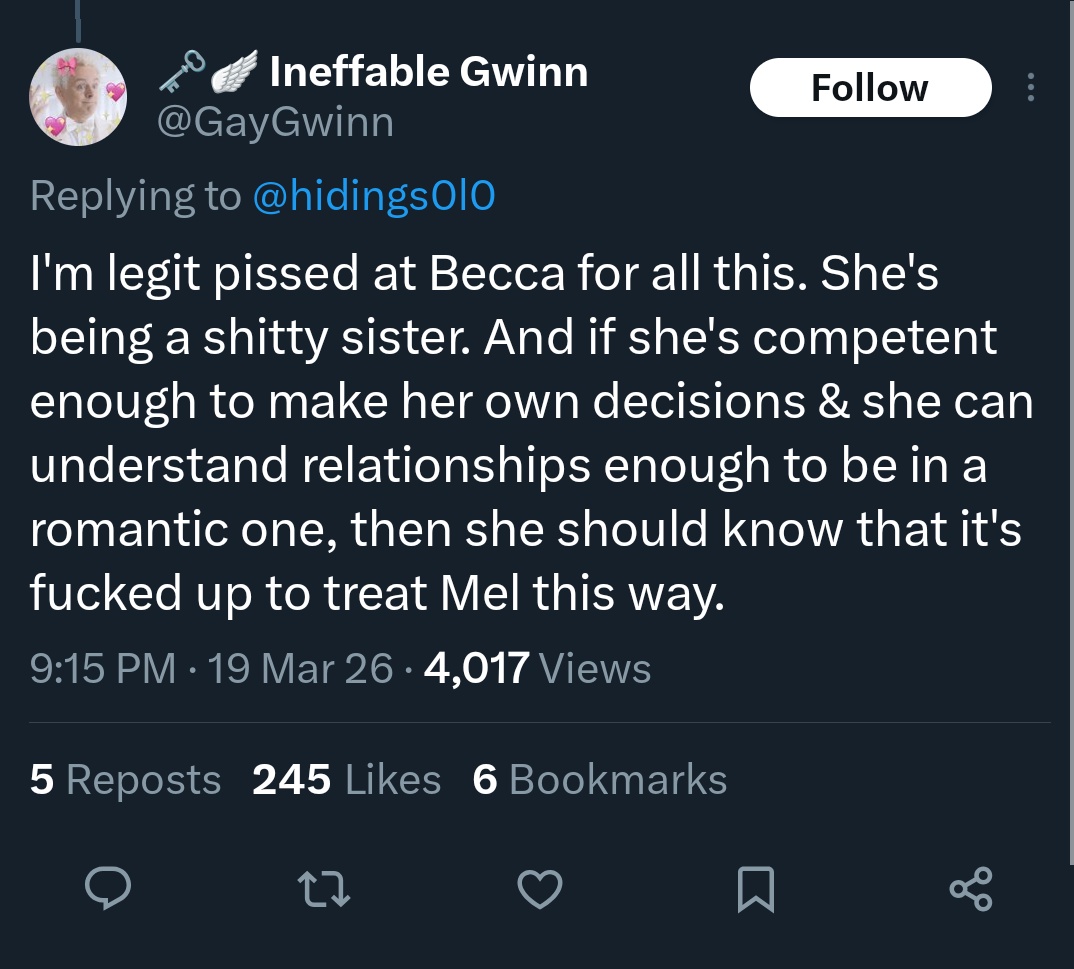This screenshot has width=1074, height=969.
Task: Show the 245 Likes list
Action: (x=346, y=780)
